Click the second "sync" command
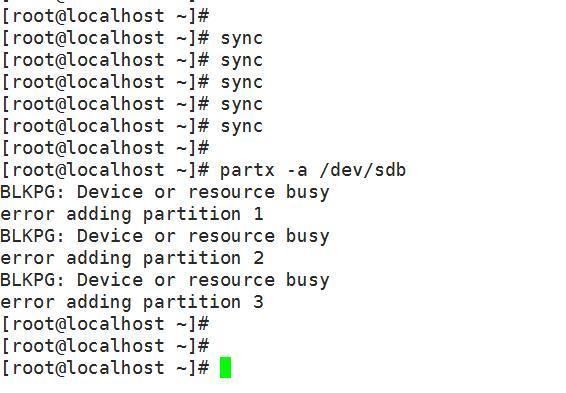Viewport: 566px width, 393px height. 241,61
